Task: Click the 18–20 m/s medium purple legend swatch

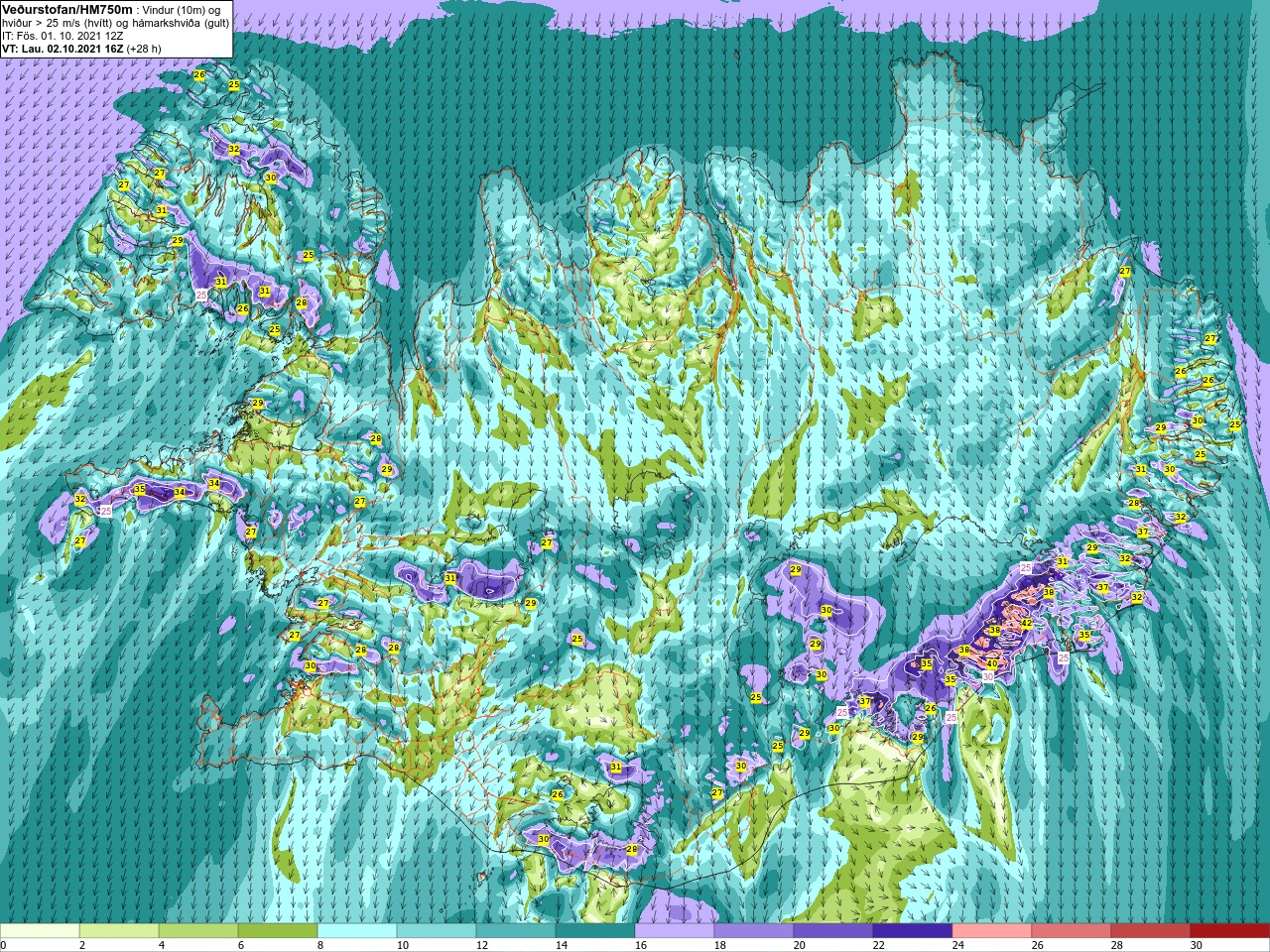Action: pos(754,931)
